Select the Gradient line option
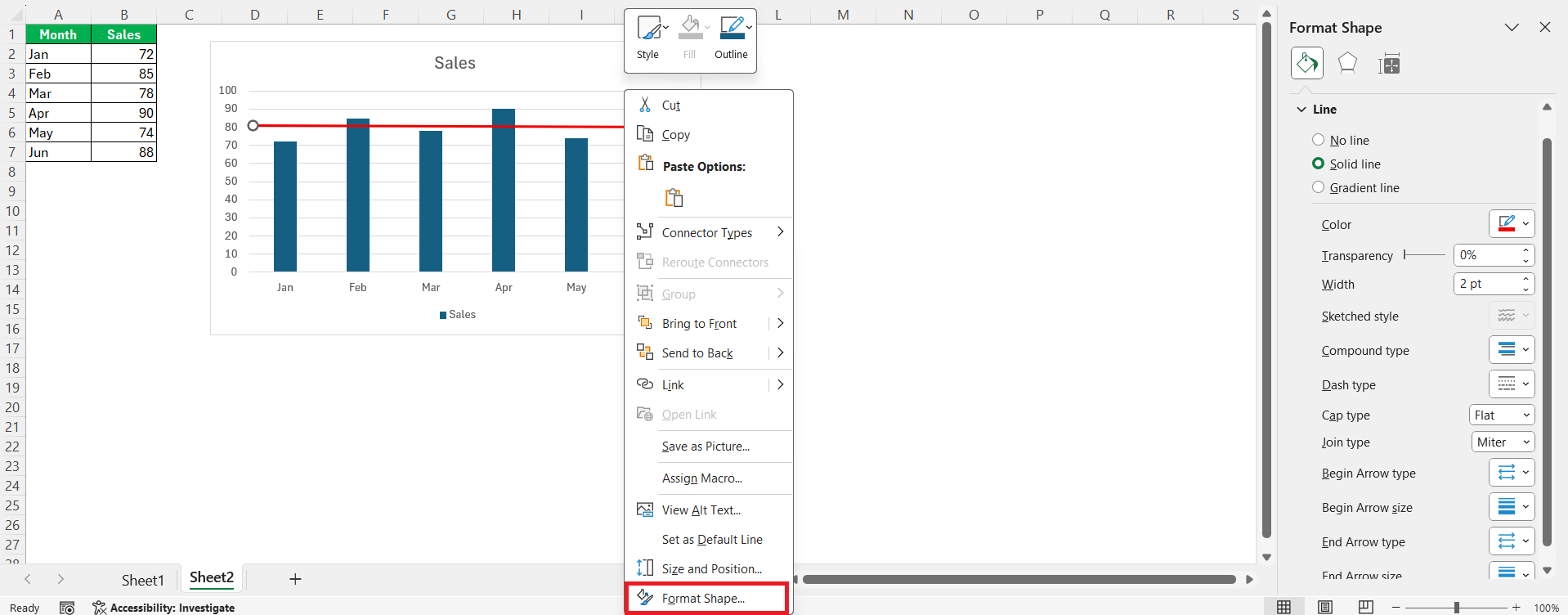 coord(1355,187)
